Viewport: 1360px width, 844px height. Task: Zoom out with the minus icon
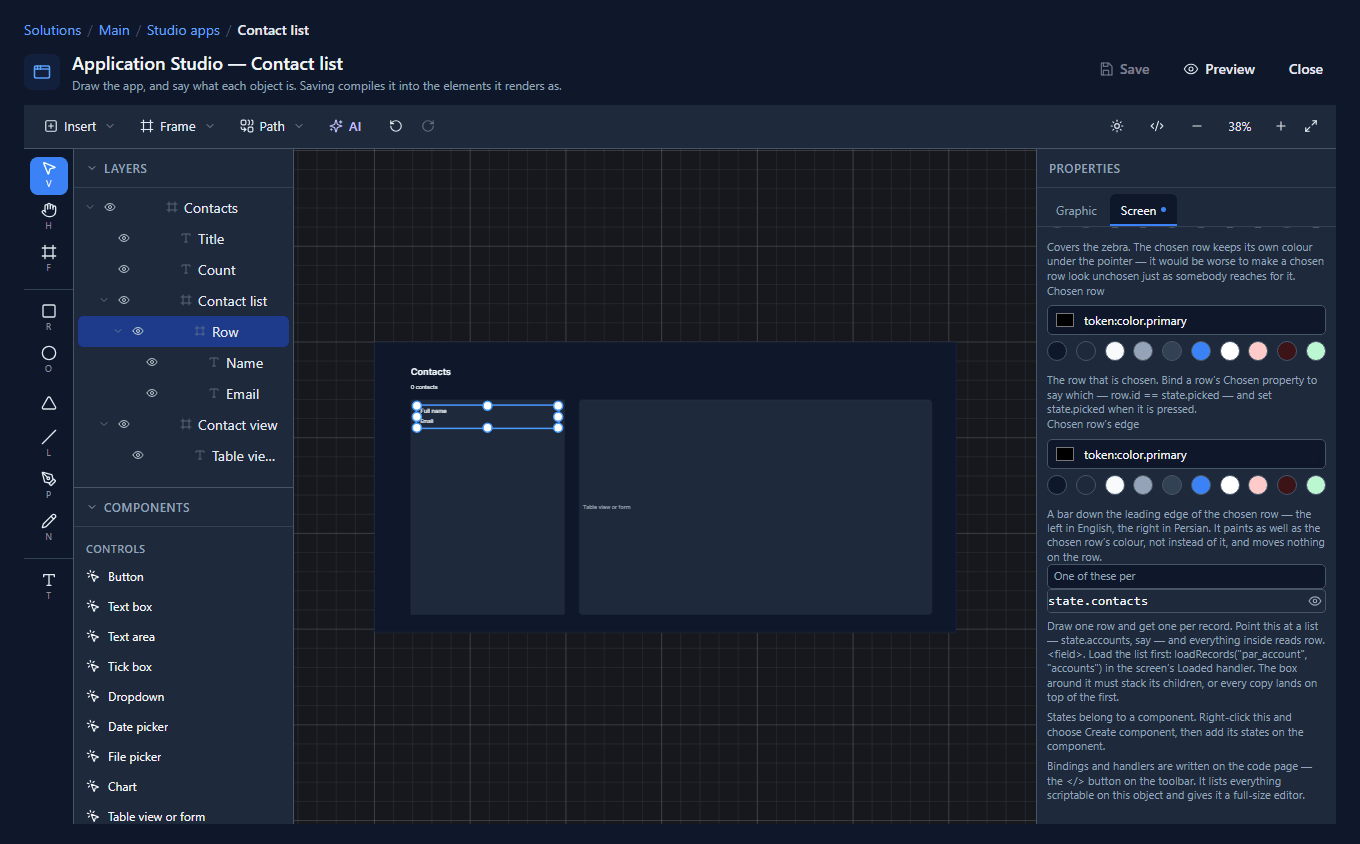click(x=1197, y=126)
